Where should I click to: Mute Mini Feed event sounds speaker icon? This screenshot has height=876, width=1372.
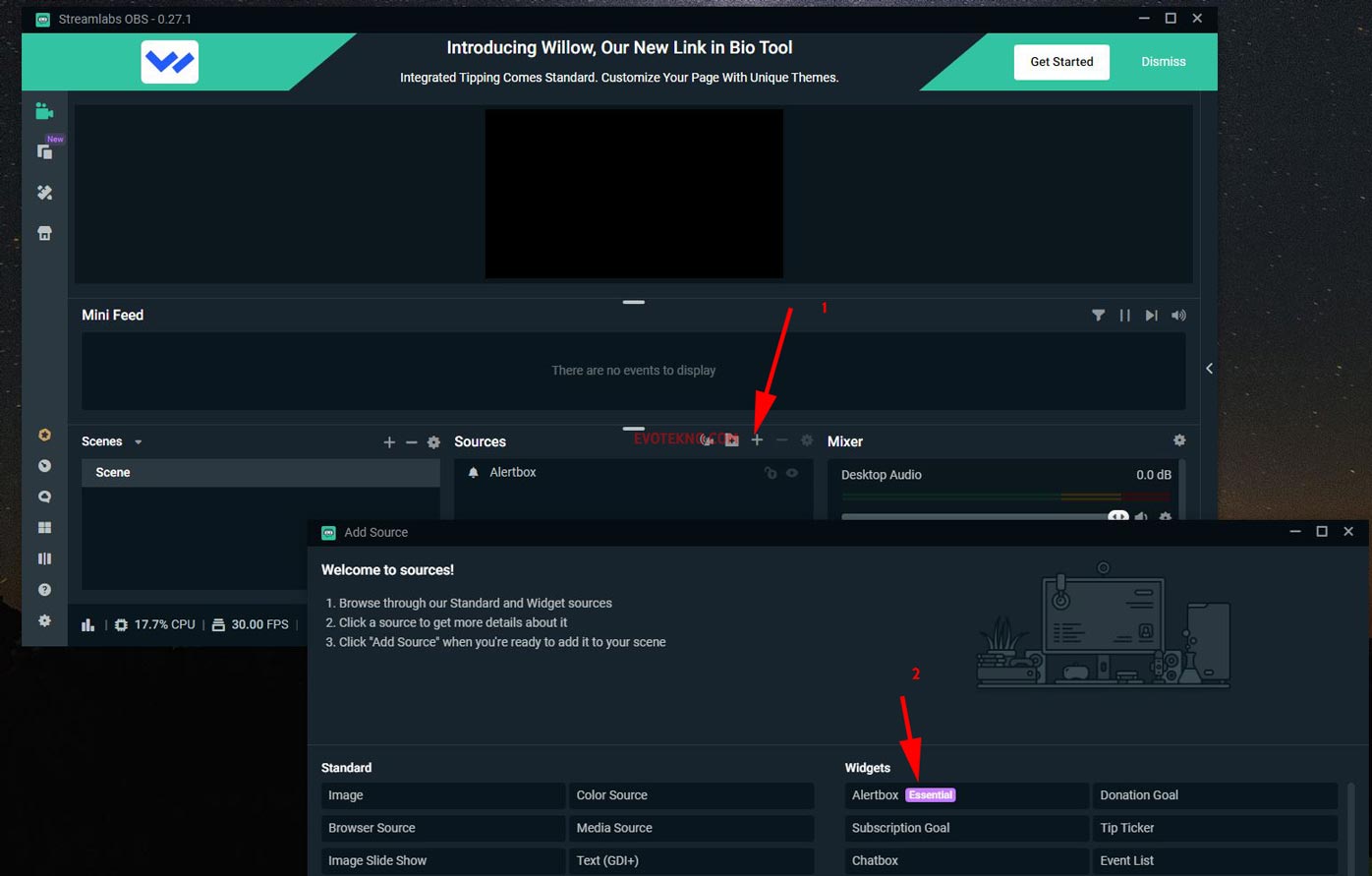(x=1178, y=315)
